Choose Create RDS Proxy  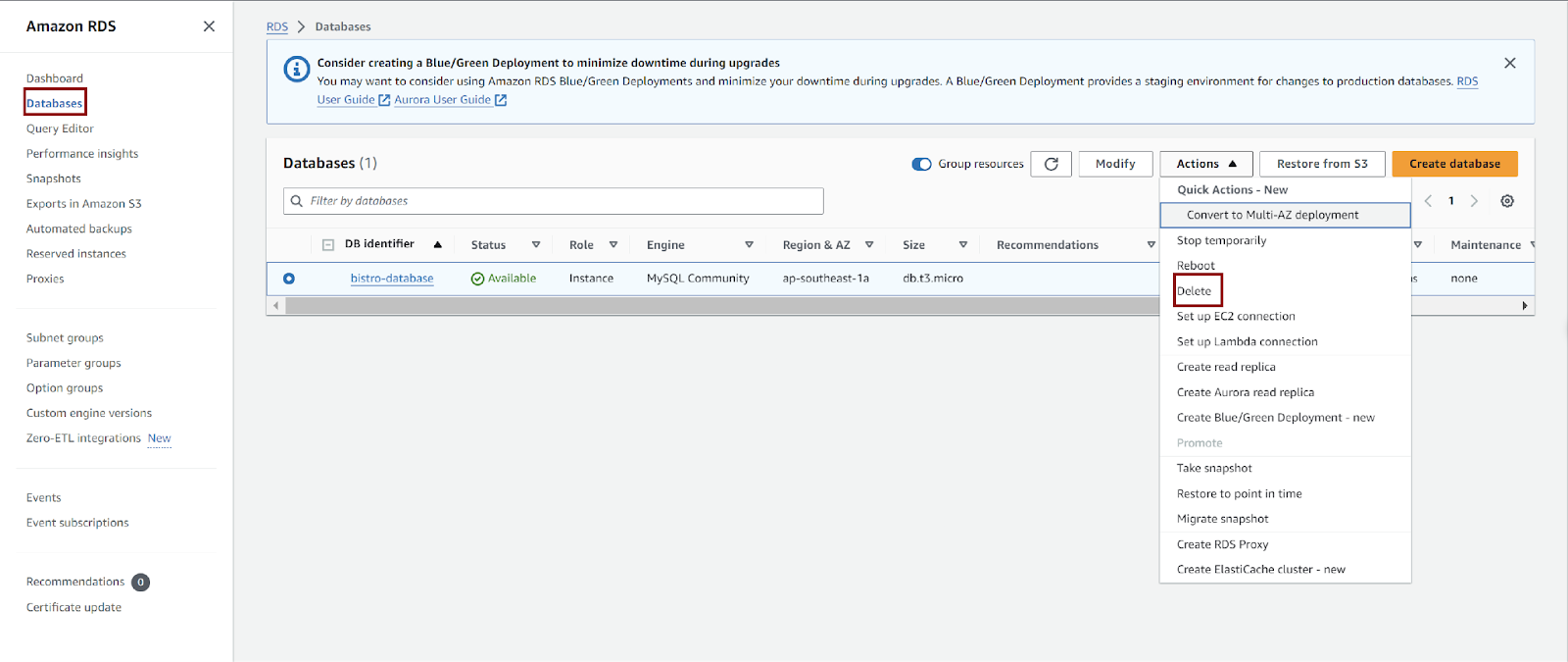pyautogui.click(x=1222, y=544)
